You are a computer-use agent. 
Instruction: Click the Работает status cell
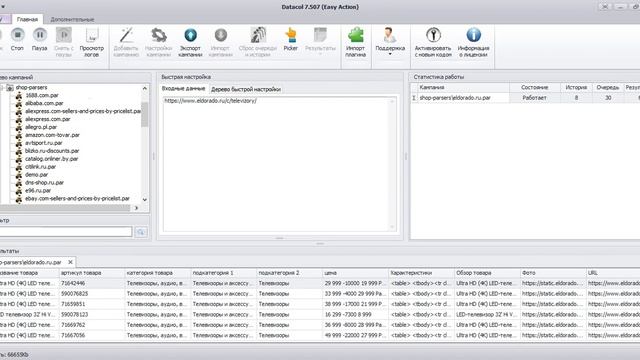coord(534,98)
